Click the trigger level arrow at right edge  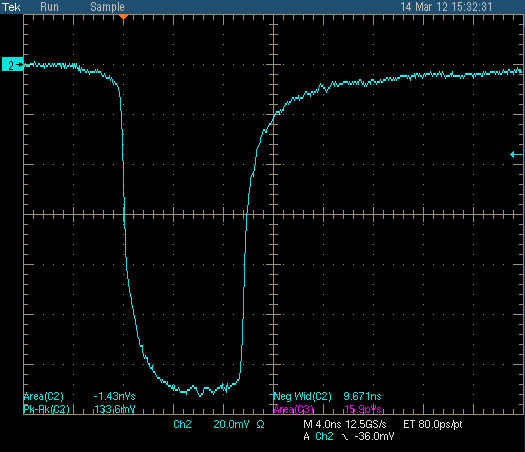click(x=516, y=154)
